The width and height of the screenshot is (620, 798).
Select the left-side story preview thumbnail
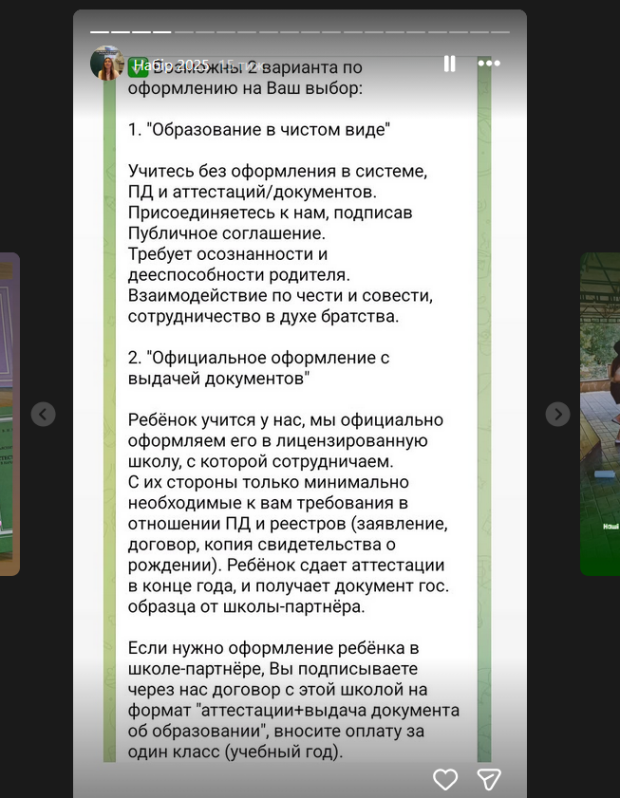click(10, 414)
